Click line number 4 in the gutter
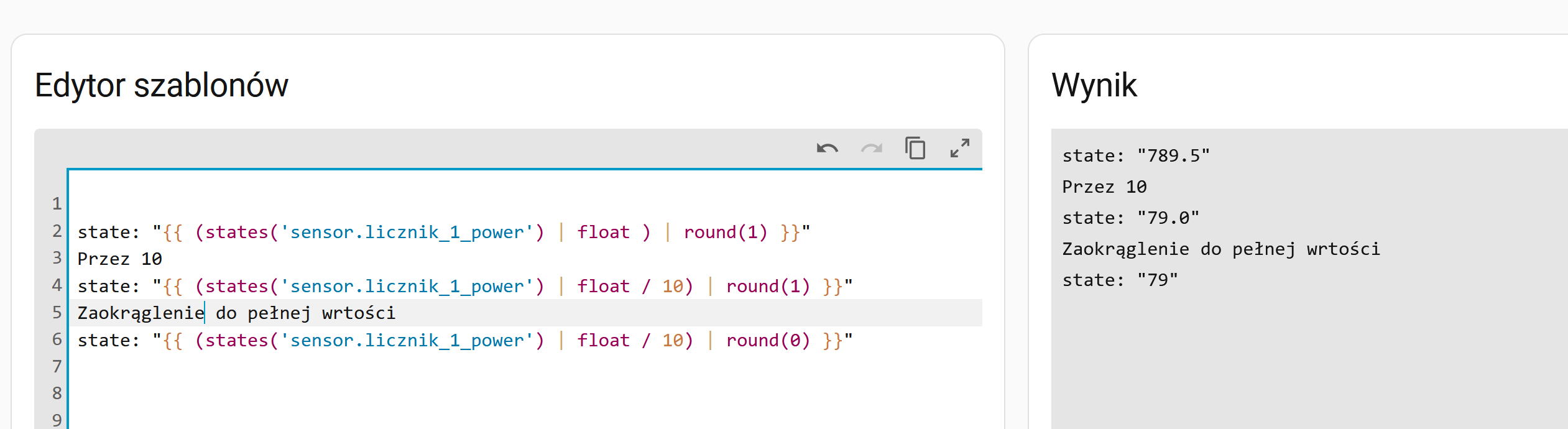1568x429 pixels. tap(57, 286)
